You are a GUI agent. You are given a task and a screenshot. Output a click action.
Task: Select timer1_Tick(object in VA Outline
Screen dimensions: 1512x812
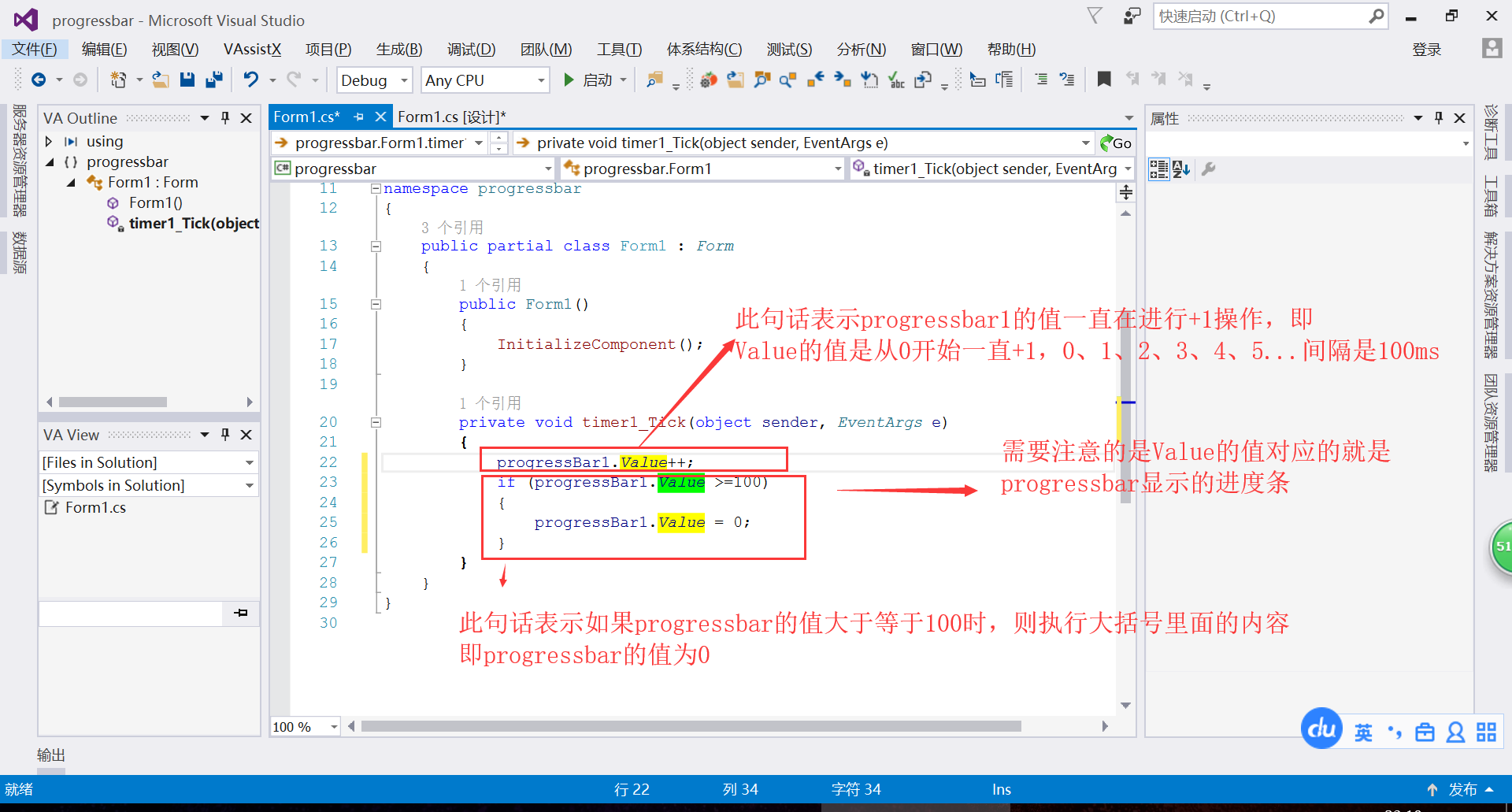(x=194, y=224)
